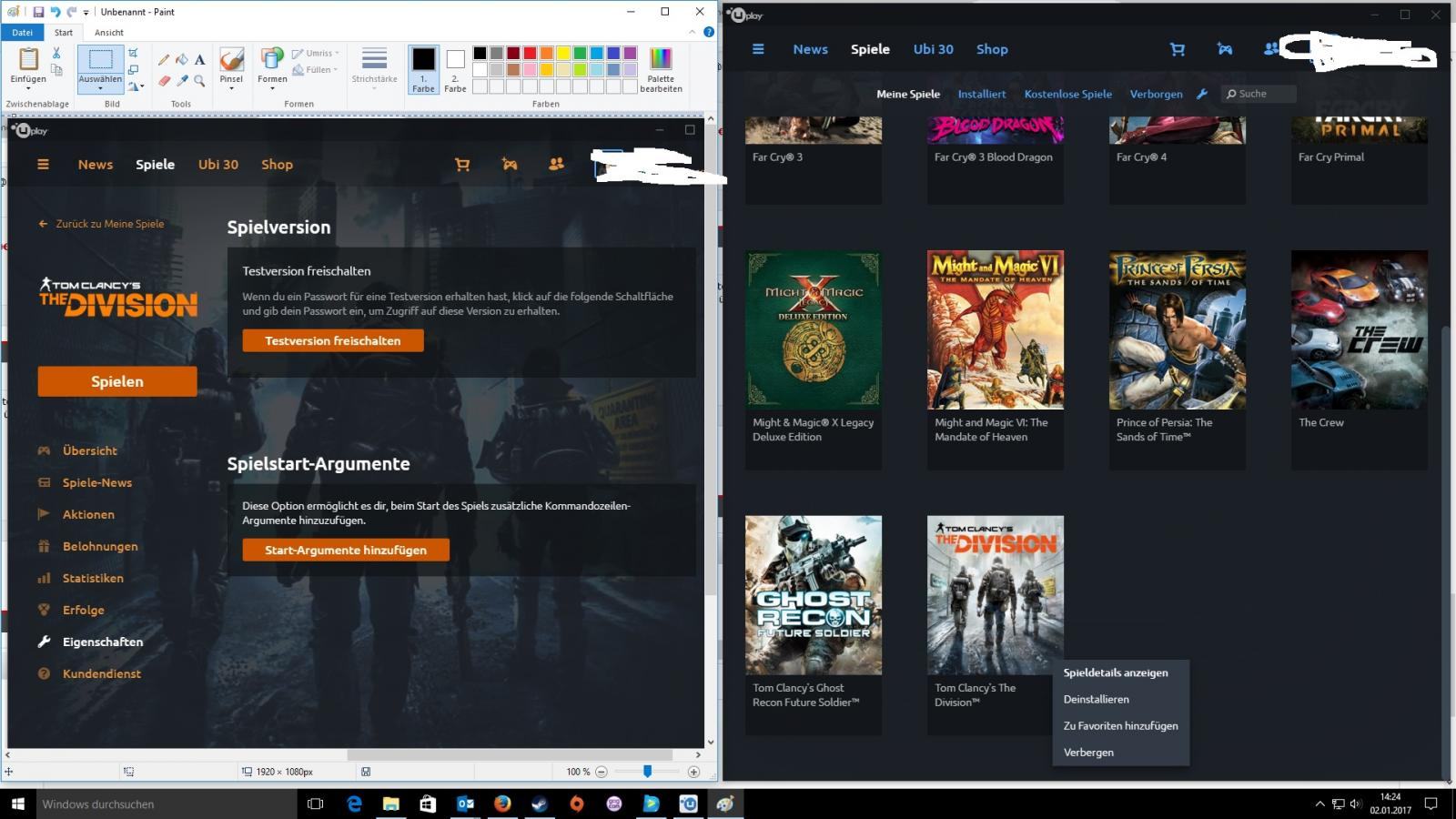Screen dimensions: 1456x819
Task: Open the Resize and skew tool in Paint
Action: (x=133, y=69)
